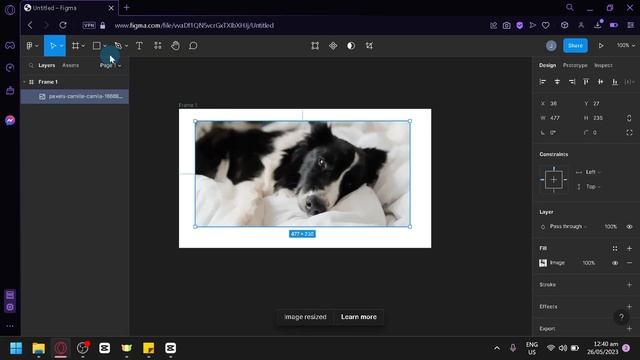Image resolution: width=640 pixels, height=360 pixels.
Task: Click the Create component icon
Action: click(x=333, y=46)
